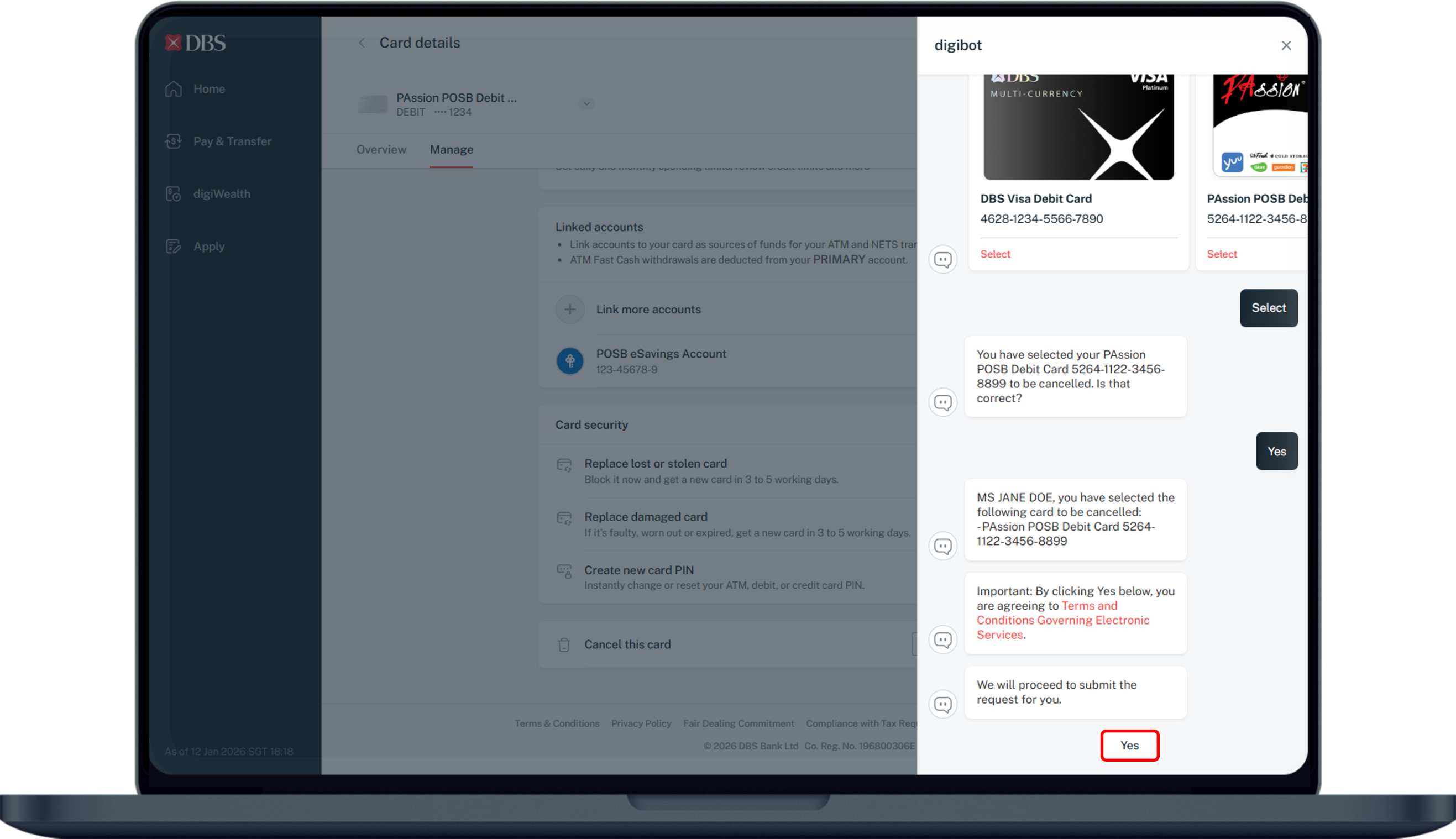Open Terms and Conditions Governing Electronic Services link

pyautogui.click(x=1062, y=621)
